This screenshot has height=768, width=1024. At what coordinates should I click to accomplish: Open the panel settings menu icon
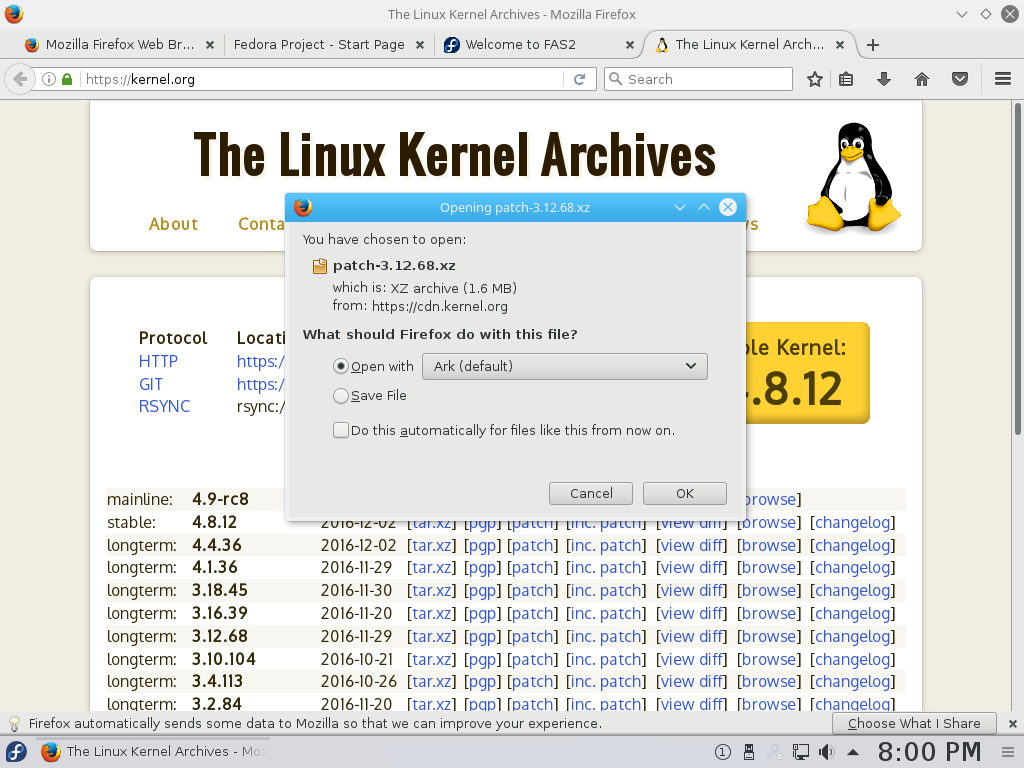click(x=1008, y=752)
